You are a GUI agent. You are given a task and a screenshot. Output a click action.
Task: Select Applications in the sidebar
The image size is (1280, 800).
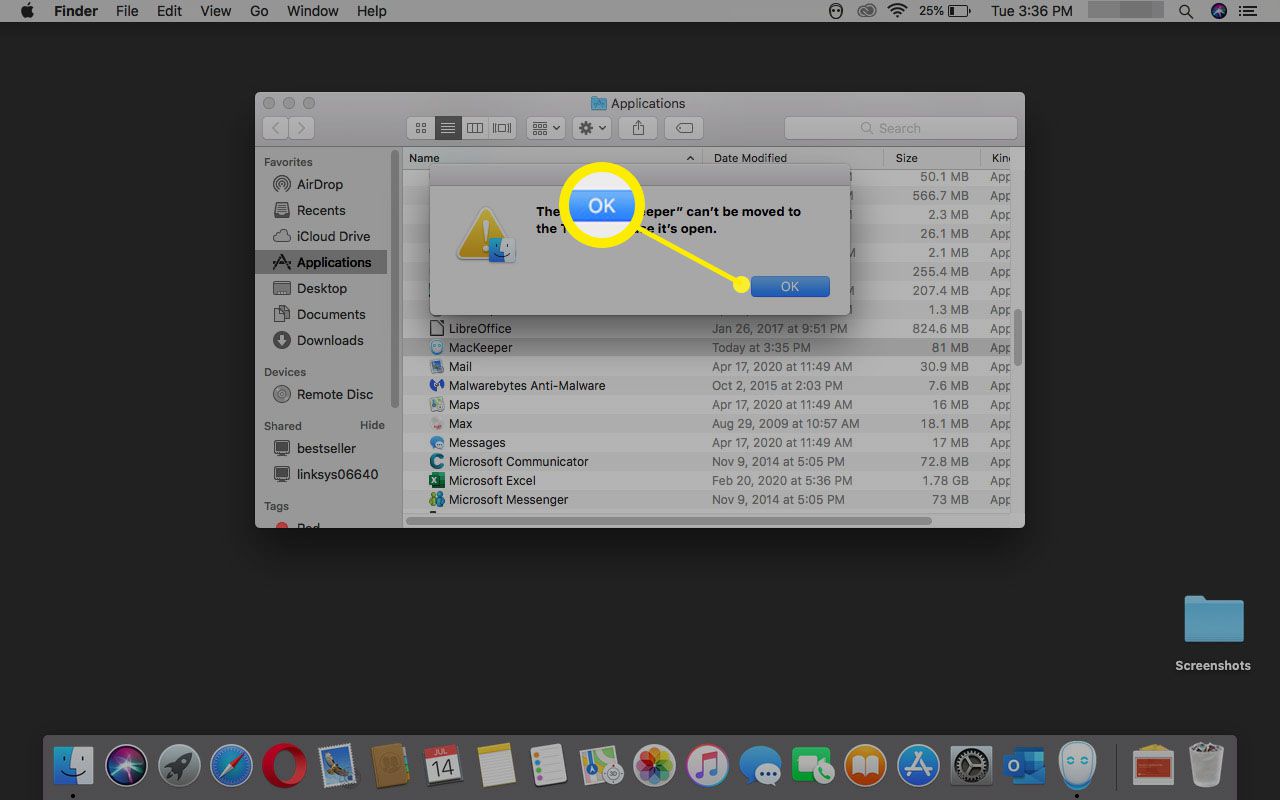coord(321,262)
